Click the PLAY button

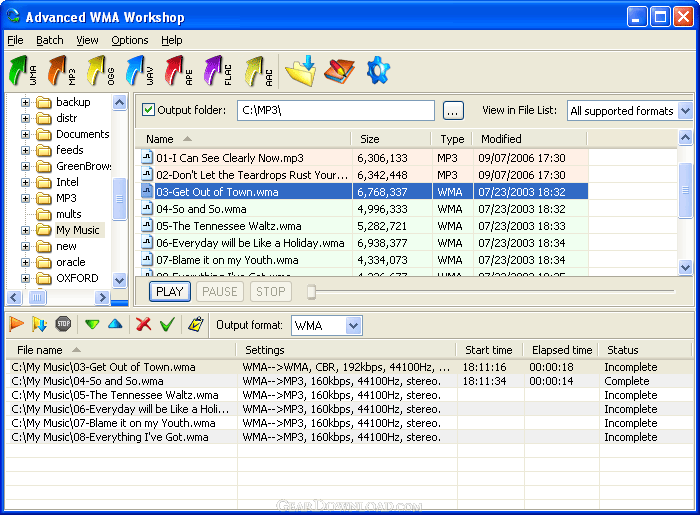click(170, 291)
